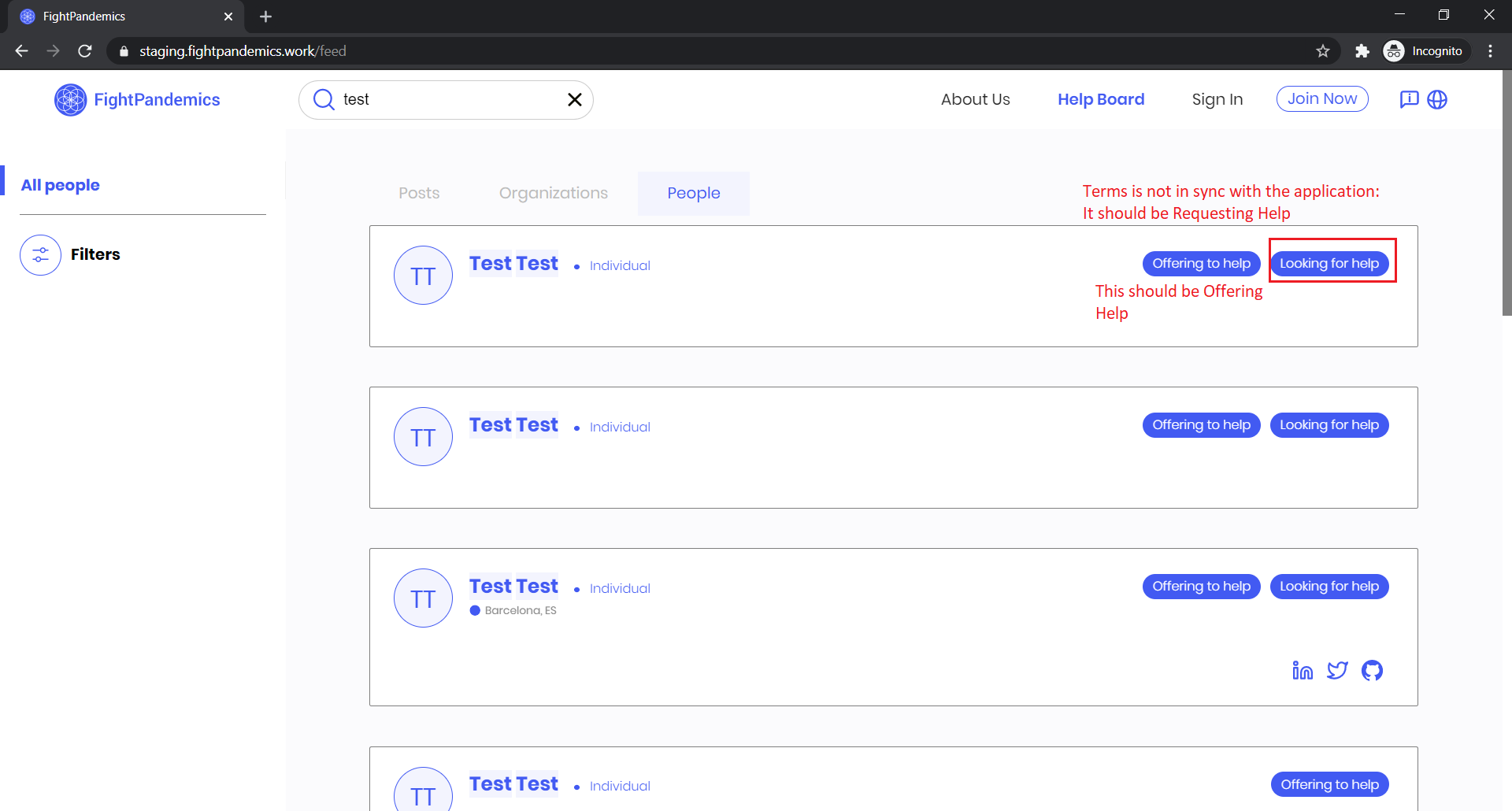Open Test Test's LinkedIn profile icon
Viewport: 1512px width, 811px height.
coord(1303,670)
